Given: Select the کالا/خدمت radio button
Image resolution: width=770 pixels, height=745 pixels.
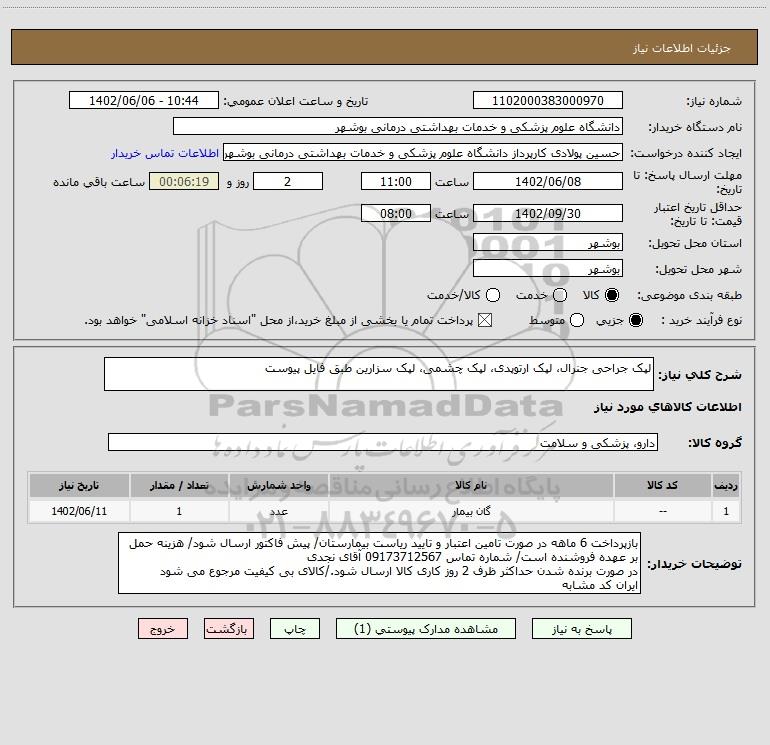Looking at the screenshot, I should pyautogui.click(x=493, y=295).
